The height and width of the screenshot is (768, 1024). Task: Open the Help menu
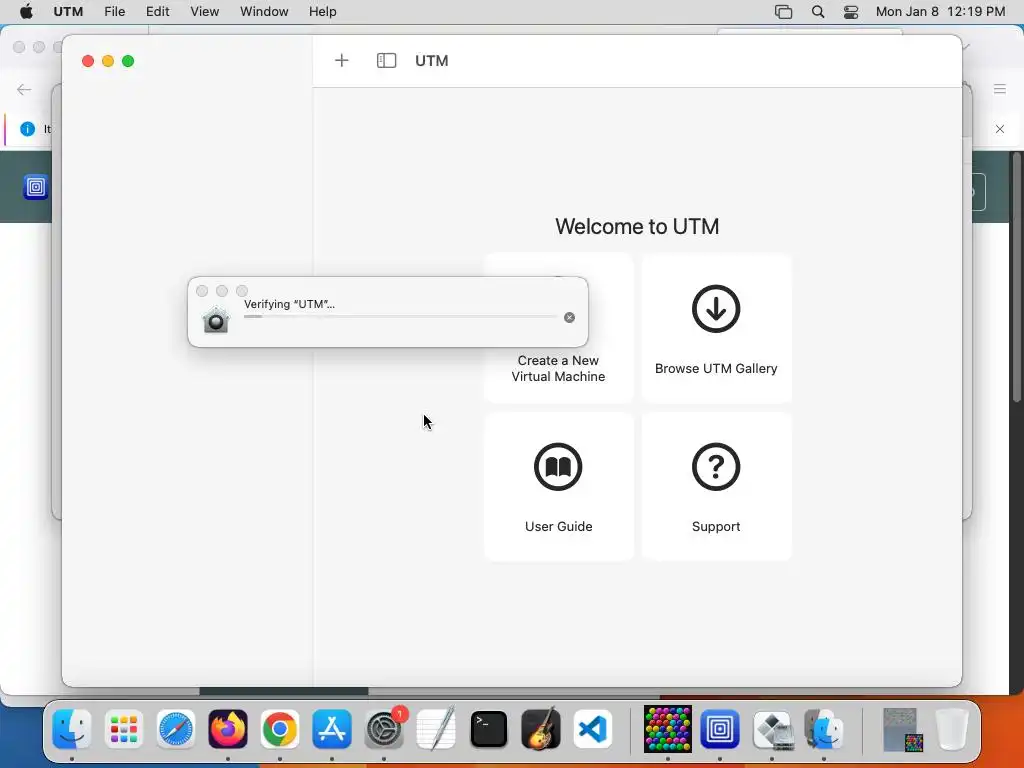click(323, 12)
